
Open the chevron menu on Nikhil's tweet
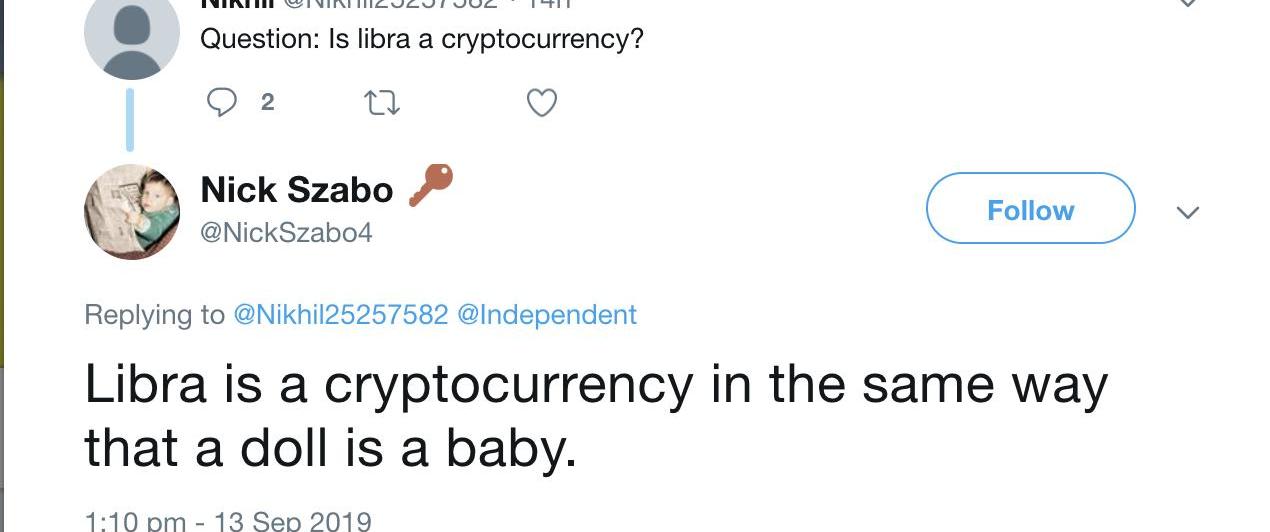(1187, 4)
